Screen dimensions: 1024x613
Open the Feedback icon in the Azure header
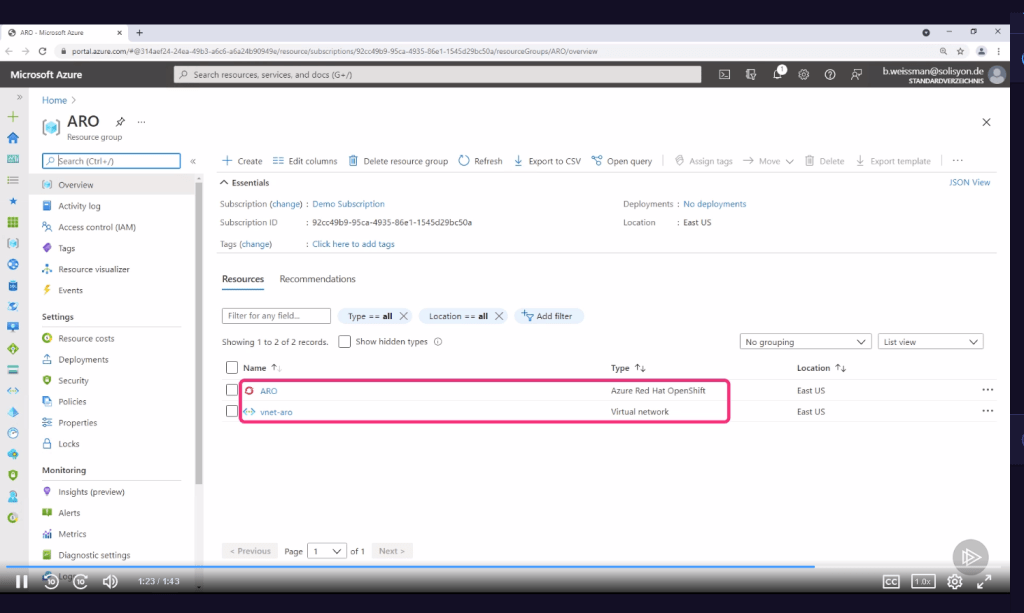856,74
